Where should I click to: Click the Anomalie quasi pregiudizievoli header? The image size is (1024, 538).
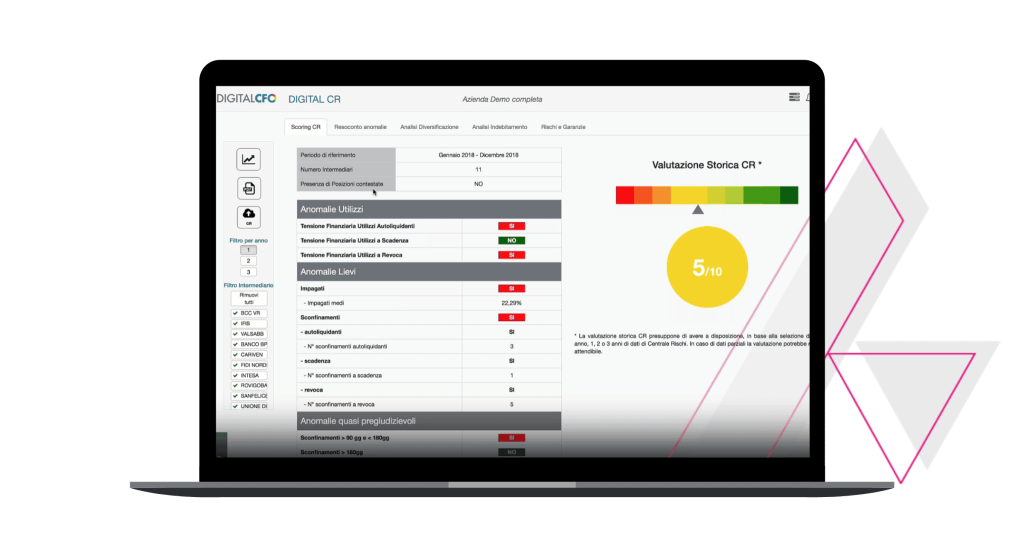tap(429, 421)
